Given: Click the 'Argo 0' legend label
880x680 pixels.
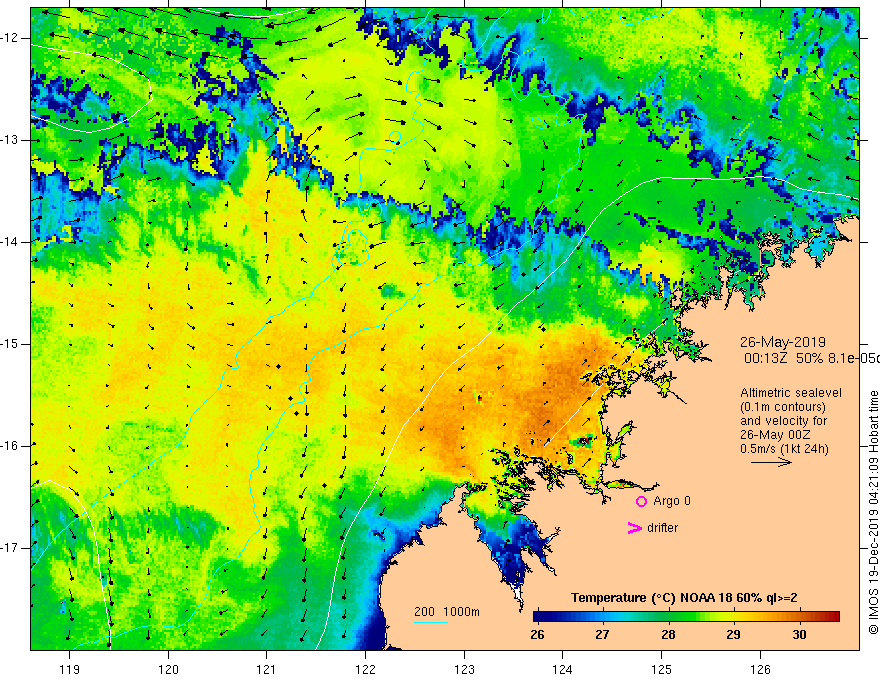Looking at the screenshot, I should click(672, 501).
